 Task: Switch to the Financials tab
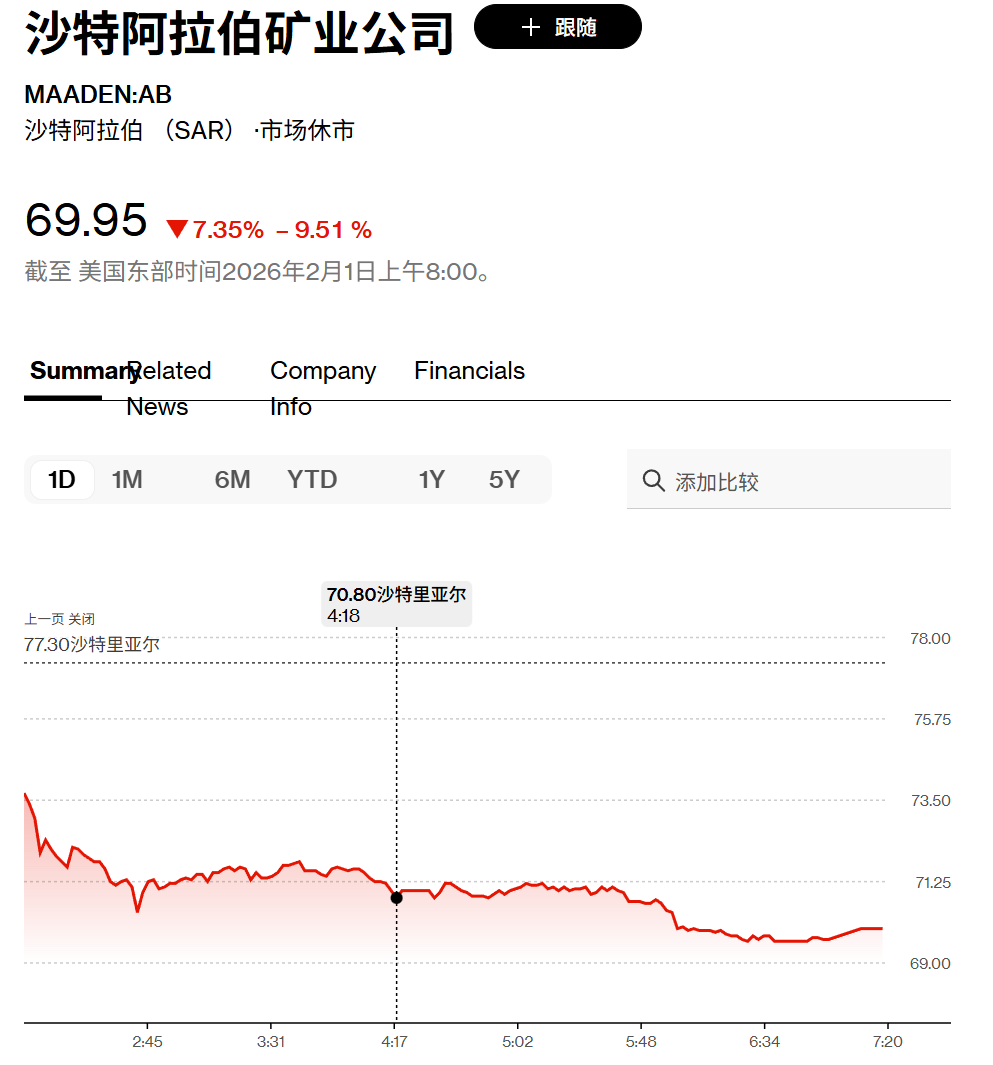(469, 371)
